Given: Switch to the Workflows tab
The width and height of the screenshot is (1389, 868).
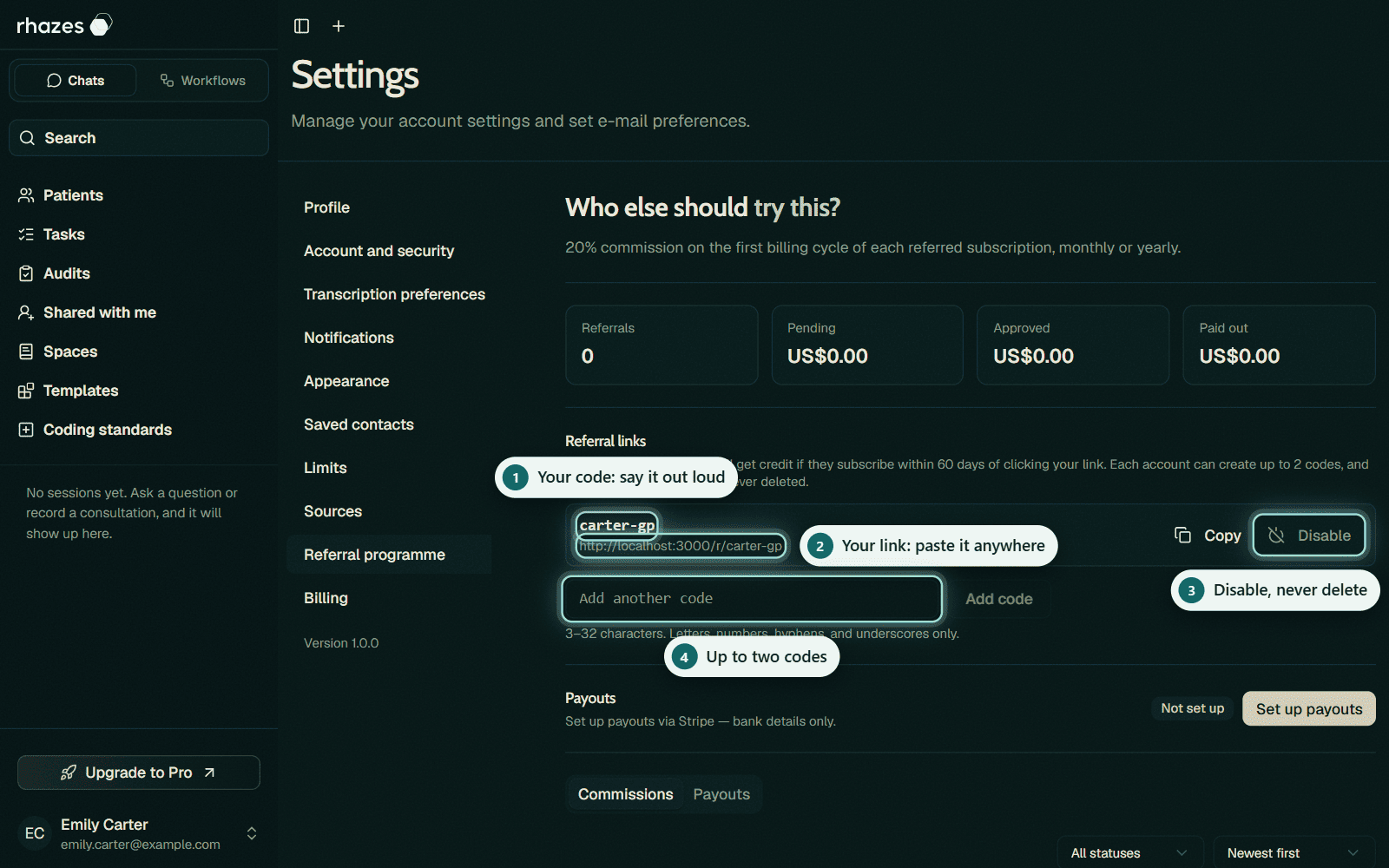Looking at the screenshot, I should click(202, 81).
